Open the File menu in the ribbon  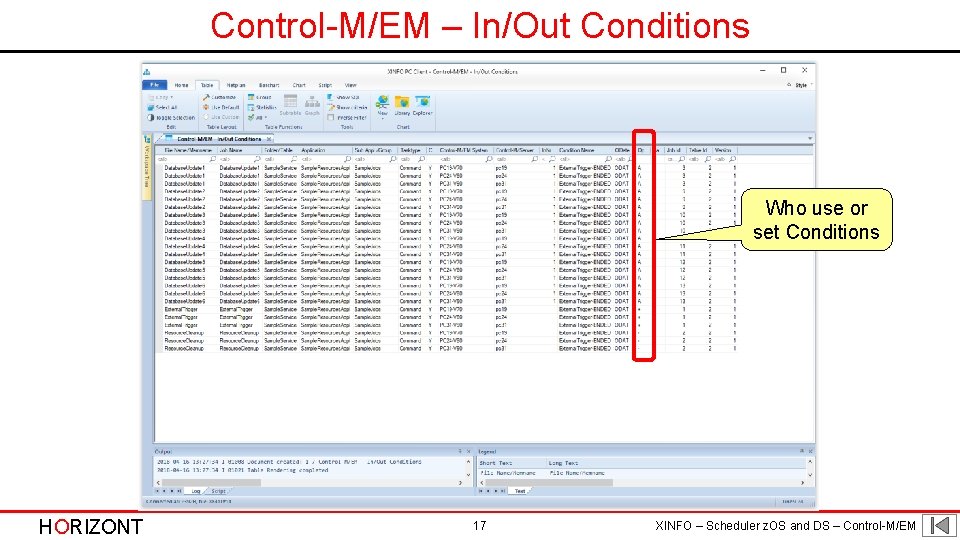coord(154,85)
